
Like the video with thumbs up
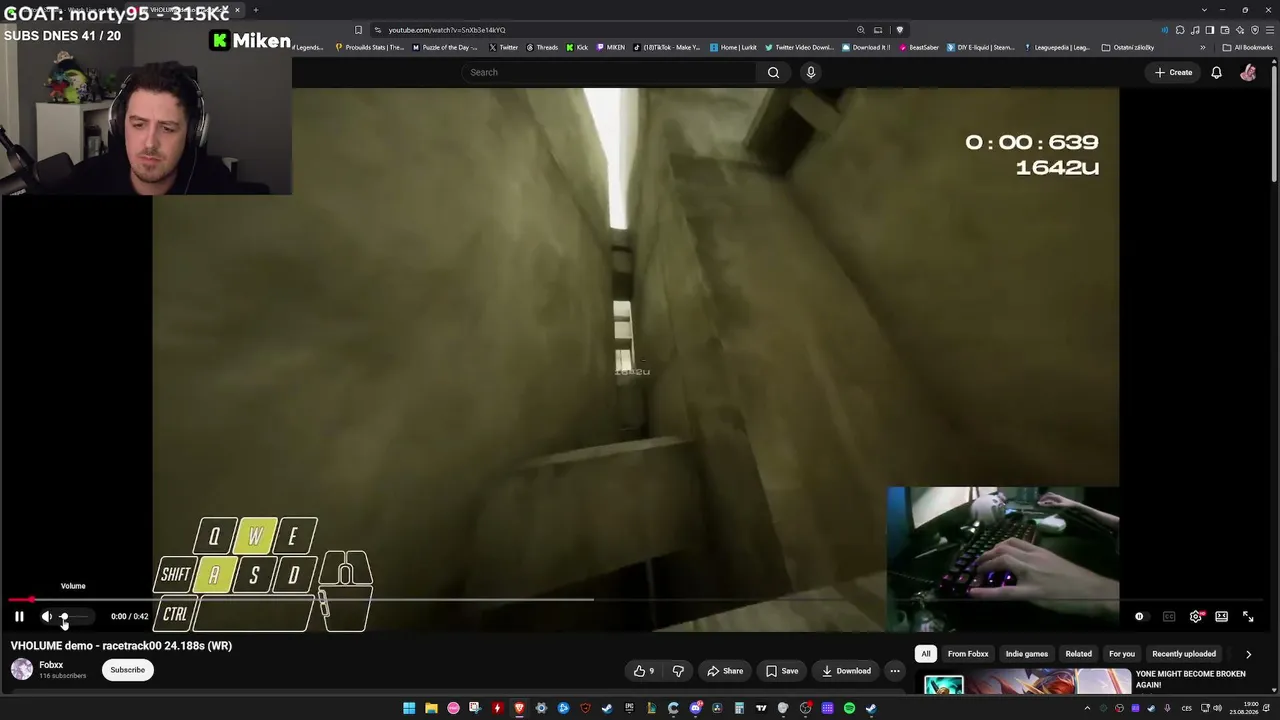(x=644, y=671)
